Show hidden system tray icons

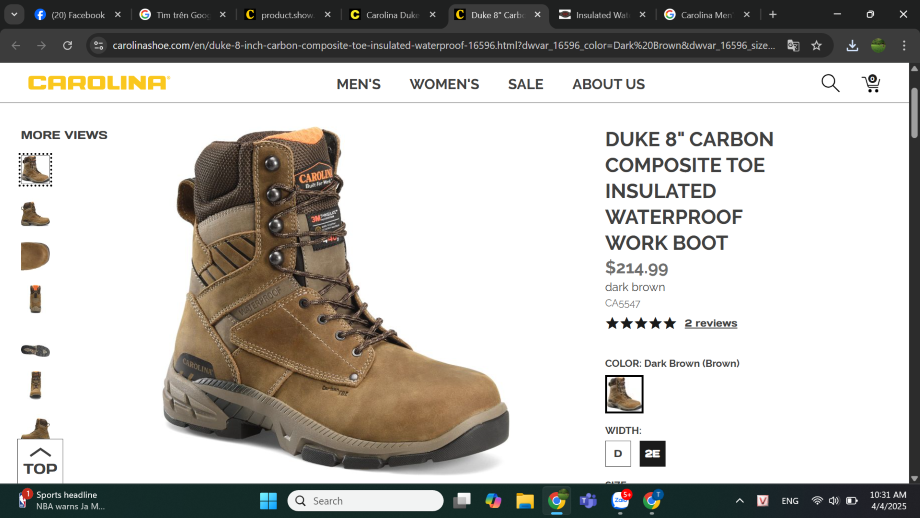(740, 501)
